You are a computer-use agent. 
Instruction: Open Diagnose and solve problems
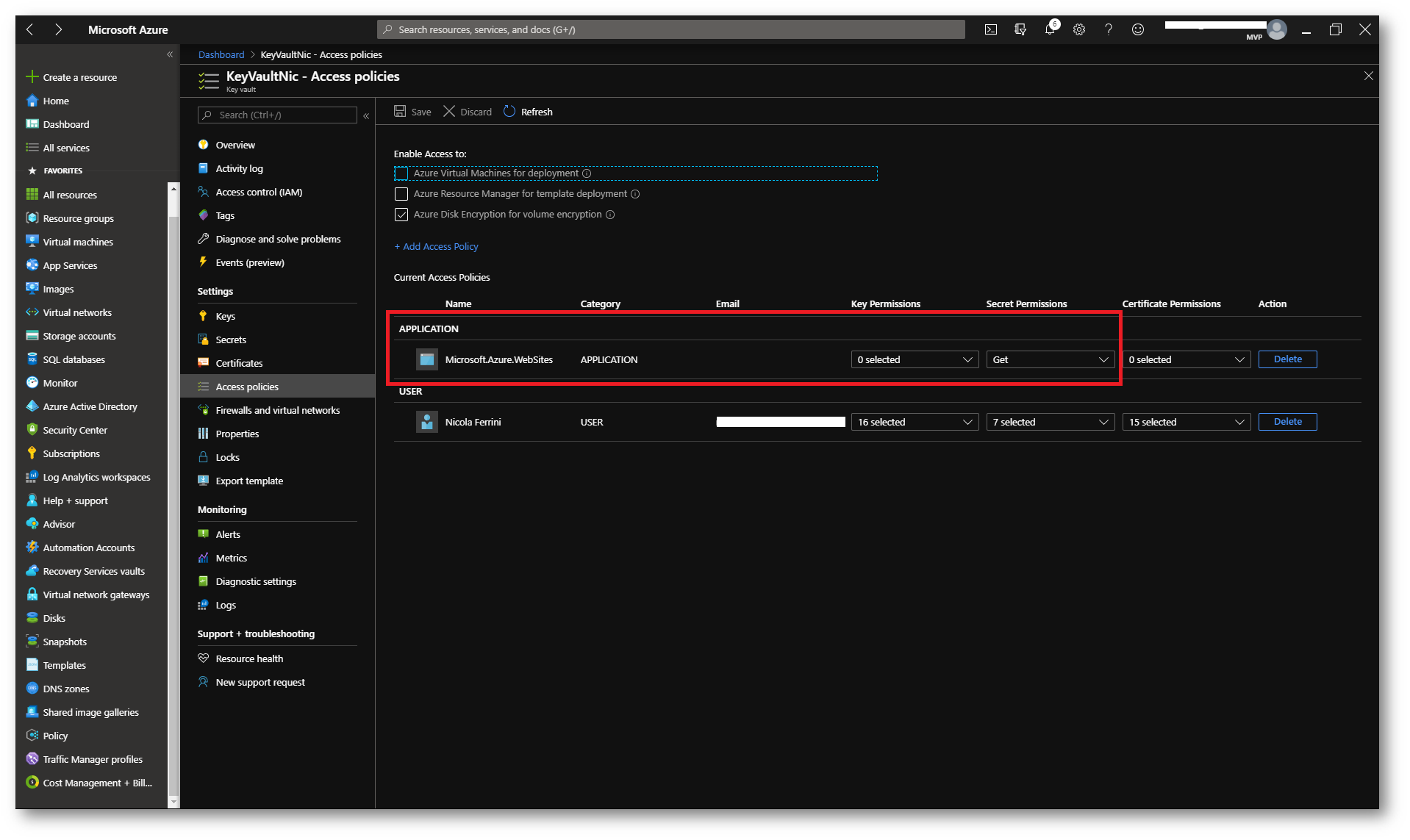[x=278, y=239]
